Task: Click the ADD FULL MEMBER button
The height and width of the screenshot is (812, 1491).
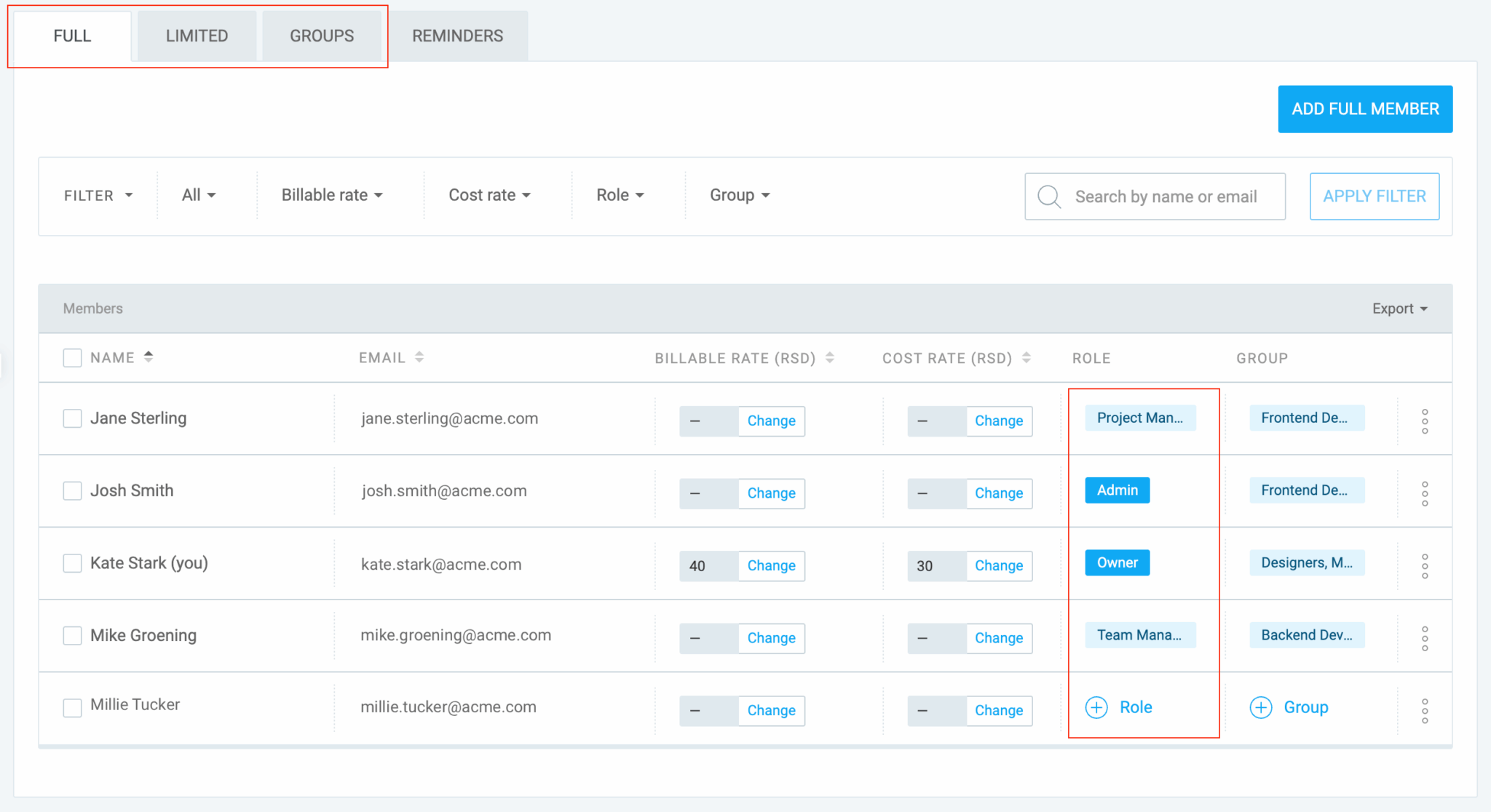Action: click(1365, 109)
